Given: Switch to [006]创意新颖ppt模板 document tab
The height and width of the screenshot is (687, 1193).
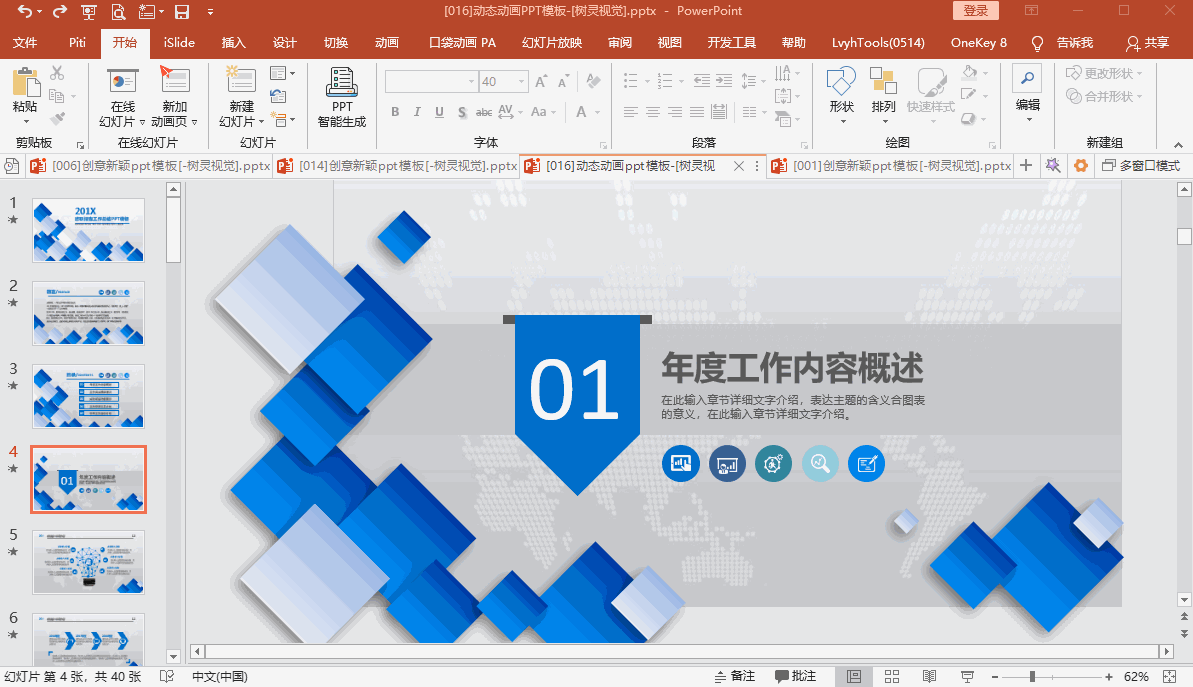Looking at the screenshot, I should pos(149,165).
